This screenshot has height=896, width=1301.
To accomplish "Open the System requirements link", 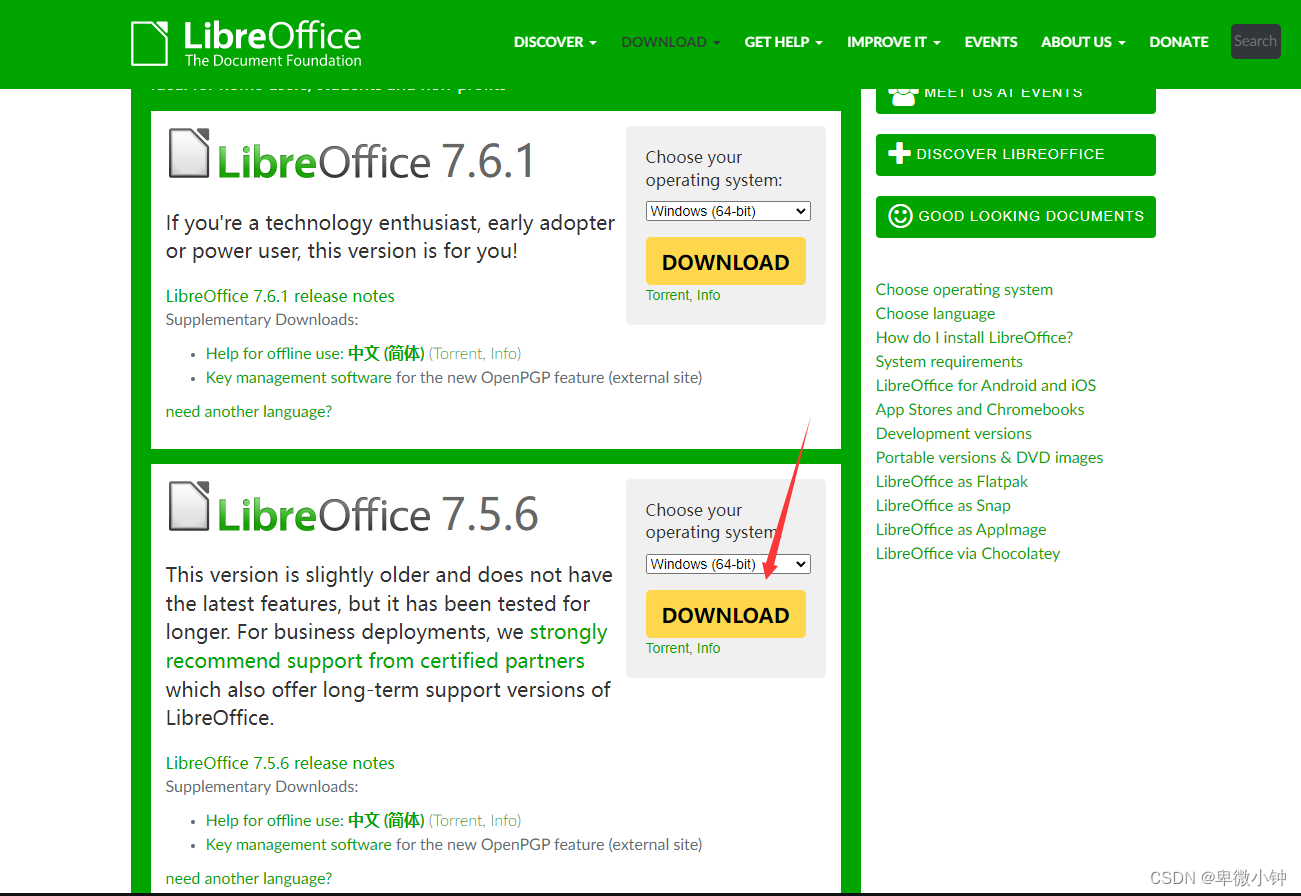I will pos(949,362).
